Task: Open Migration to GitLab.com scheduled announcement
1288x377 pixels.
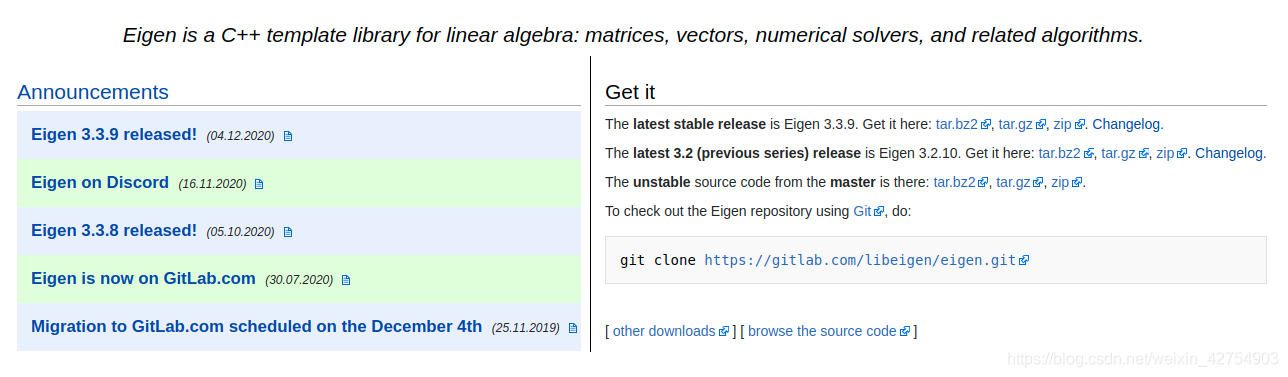Action: pyautogui.click(x=257, y=326)
